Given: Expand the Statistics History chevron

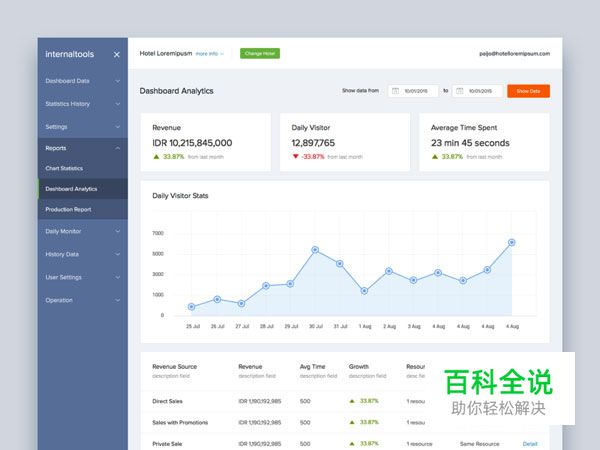Looking at the screenshot, I should [x=117, y=104].
